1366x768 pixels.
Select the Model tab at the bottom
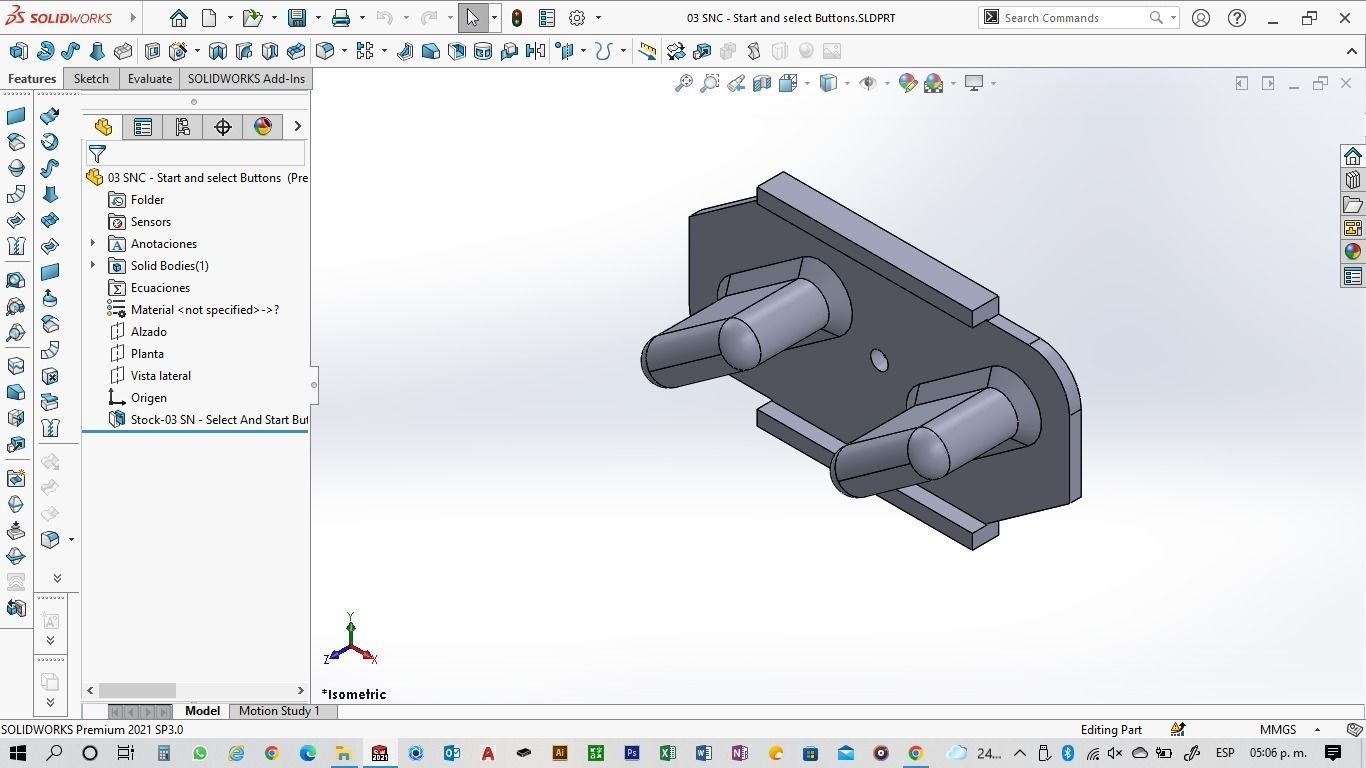pyautogui.click(x=202, y=711)
